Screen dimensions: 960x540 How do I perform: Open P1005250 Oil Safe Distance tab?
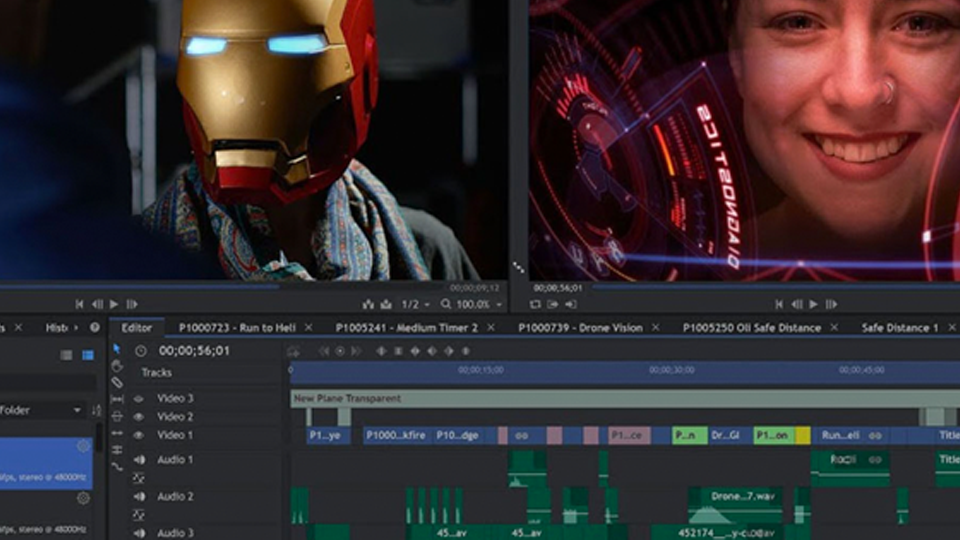point(752,328)
